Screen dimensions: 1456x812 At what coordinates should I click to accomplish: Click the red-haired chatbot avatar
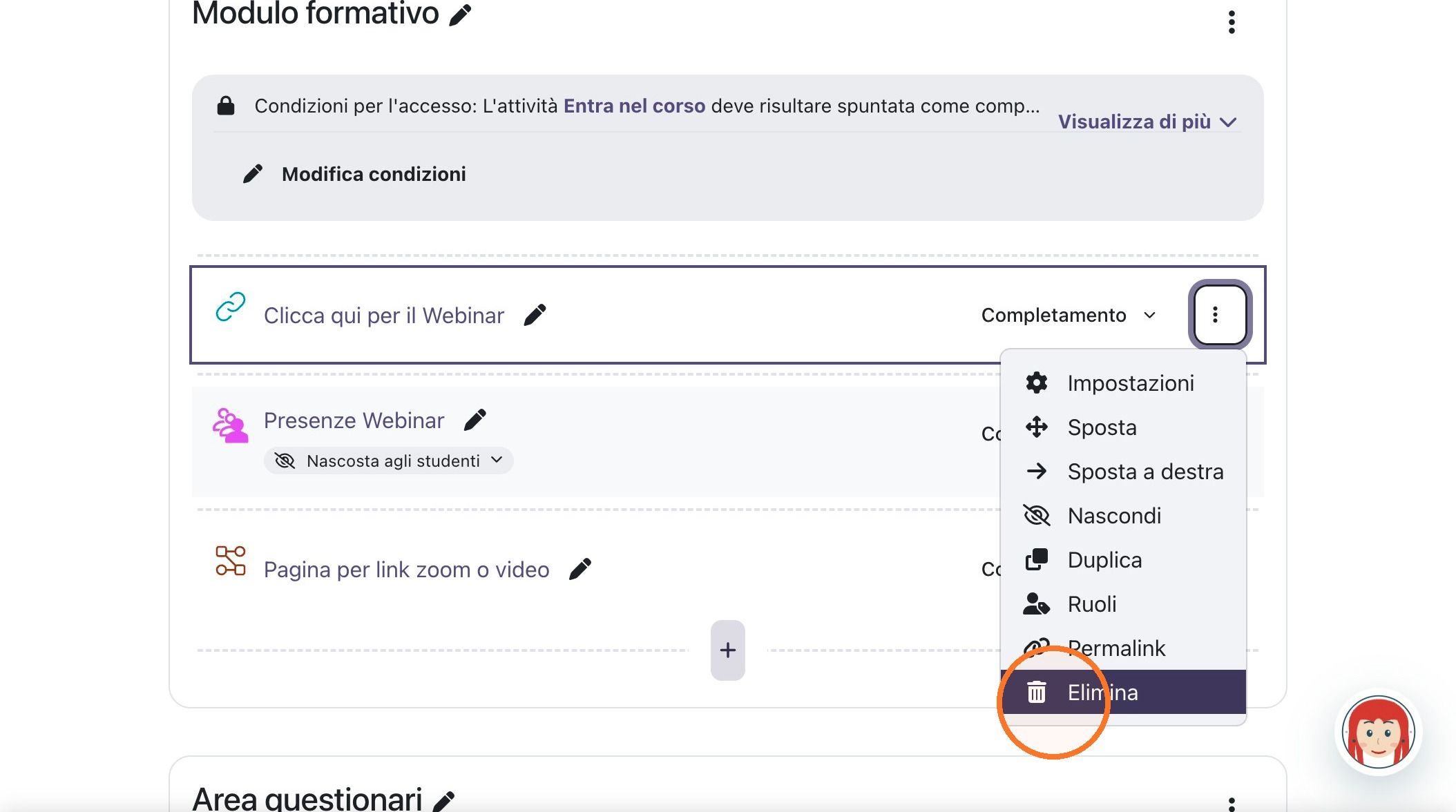tap(1379, 733)
